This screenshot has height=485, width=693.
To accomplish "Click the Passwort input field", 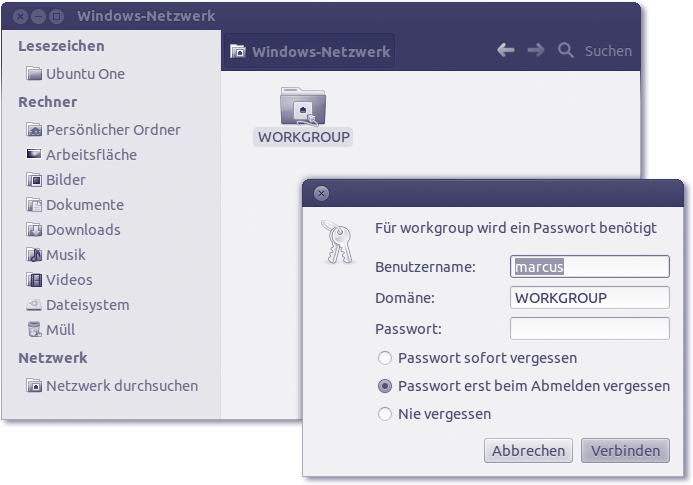I will 589,329.
